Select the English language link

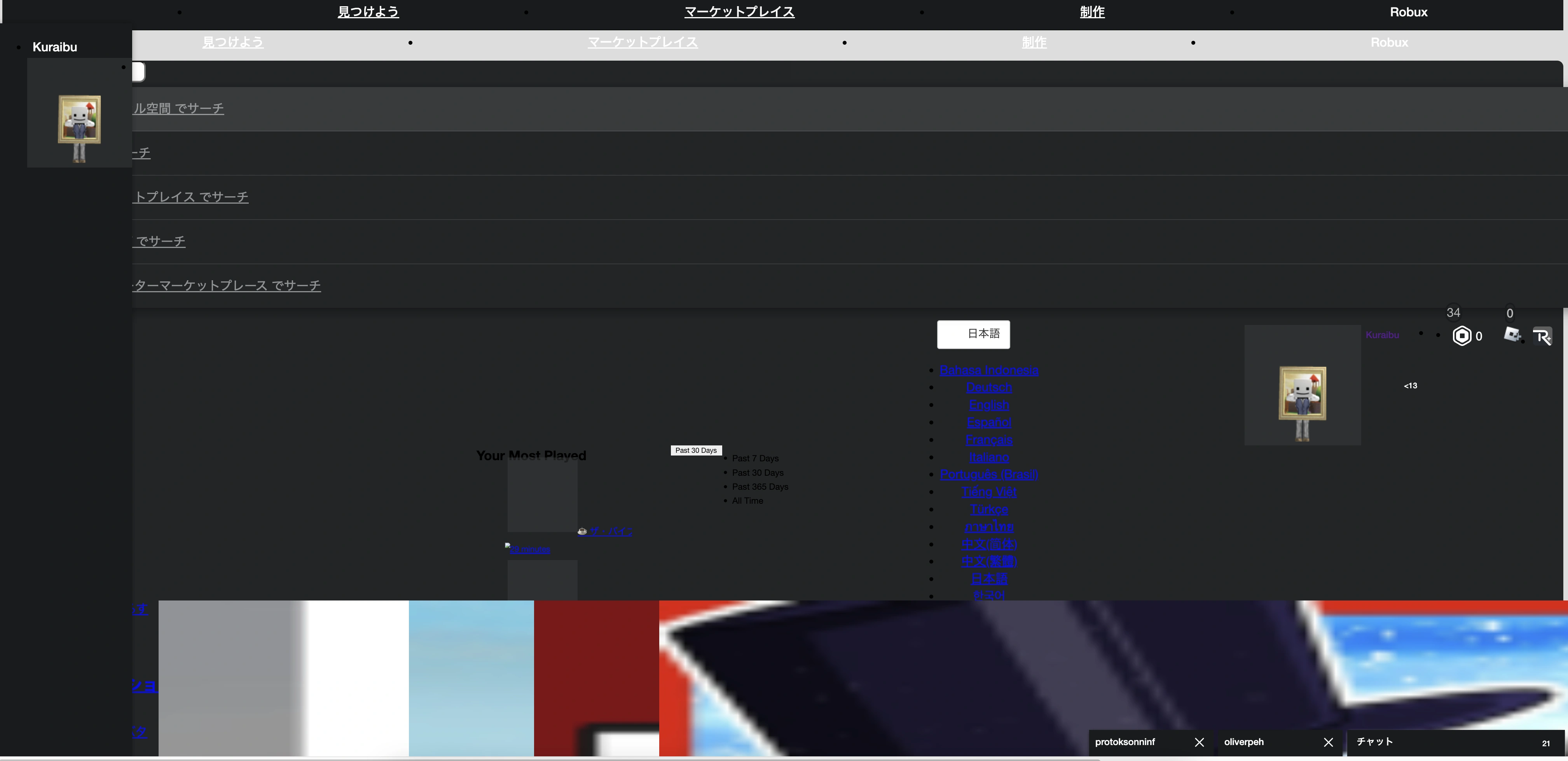988,405
